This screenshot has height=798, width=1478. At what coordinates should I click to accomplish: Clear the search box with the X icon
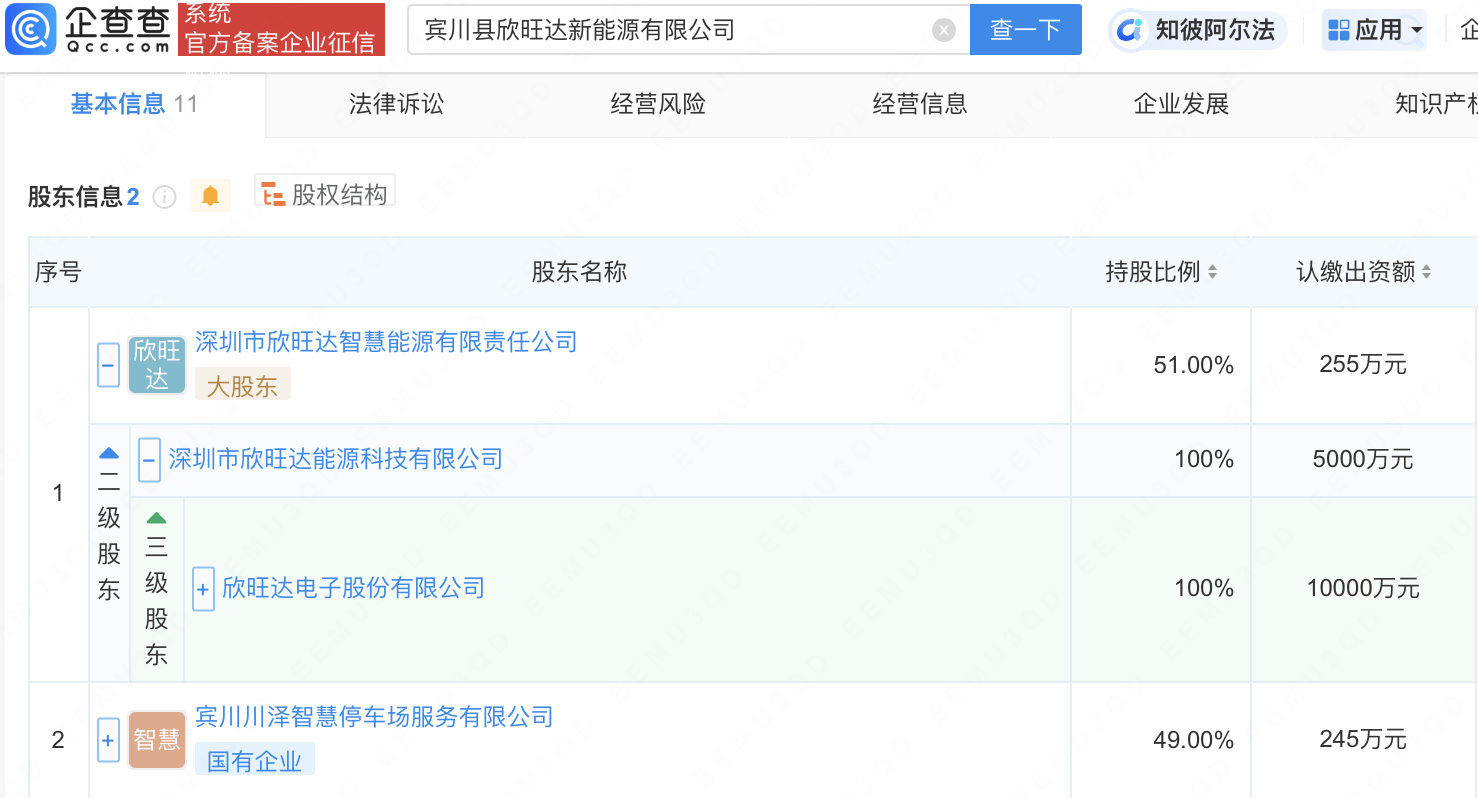[944, 30]
